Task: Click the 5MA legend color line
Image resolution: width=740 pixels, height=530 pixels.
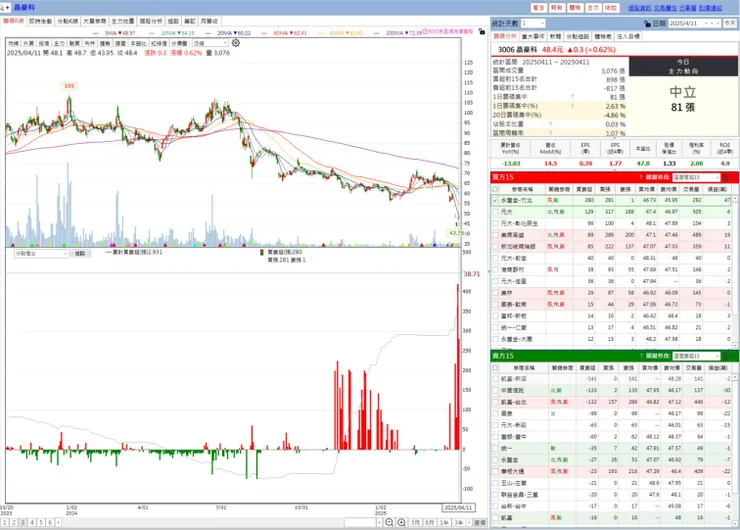Action: coord(96,33)
